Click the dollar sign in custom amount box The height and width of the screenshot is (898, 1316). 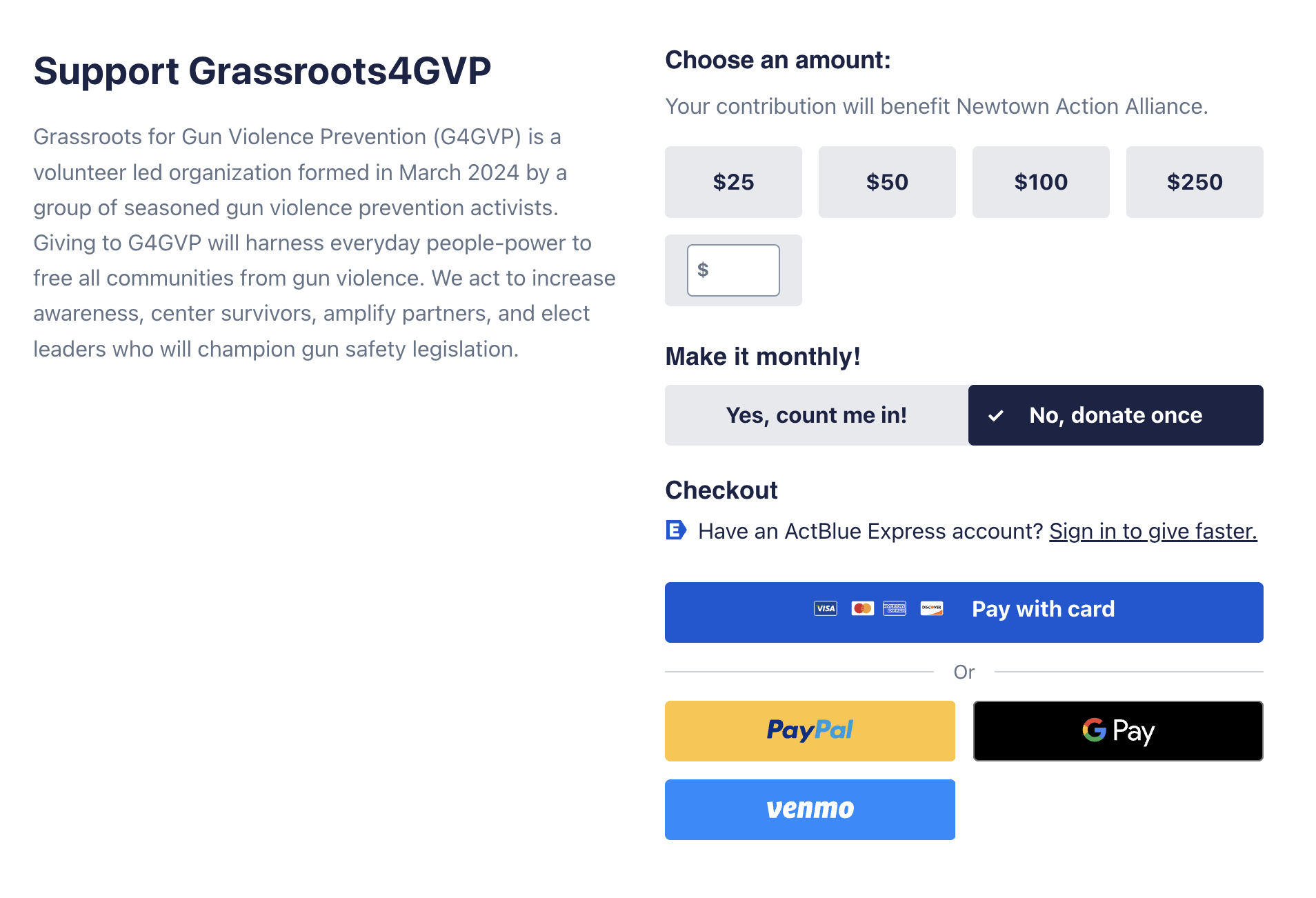pyautogui.click(x=703, y=270)
